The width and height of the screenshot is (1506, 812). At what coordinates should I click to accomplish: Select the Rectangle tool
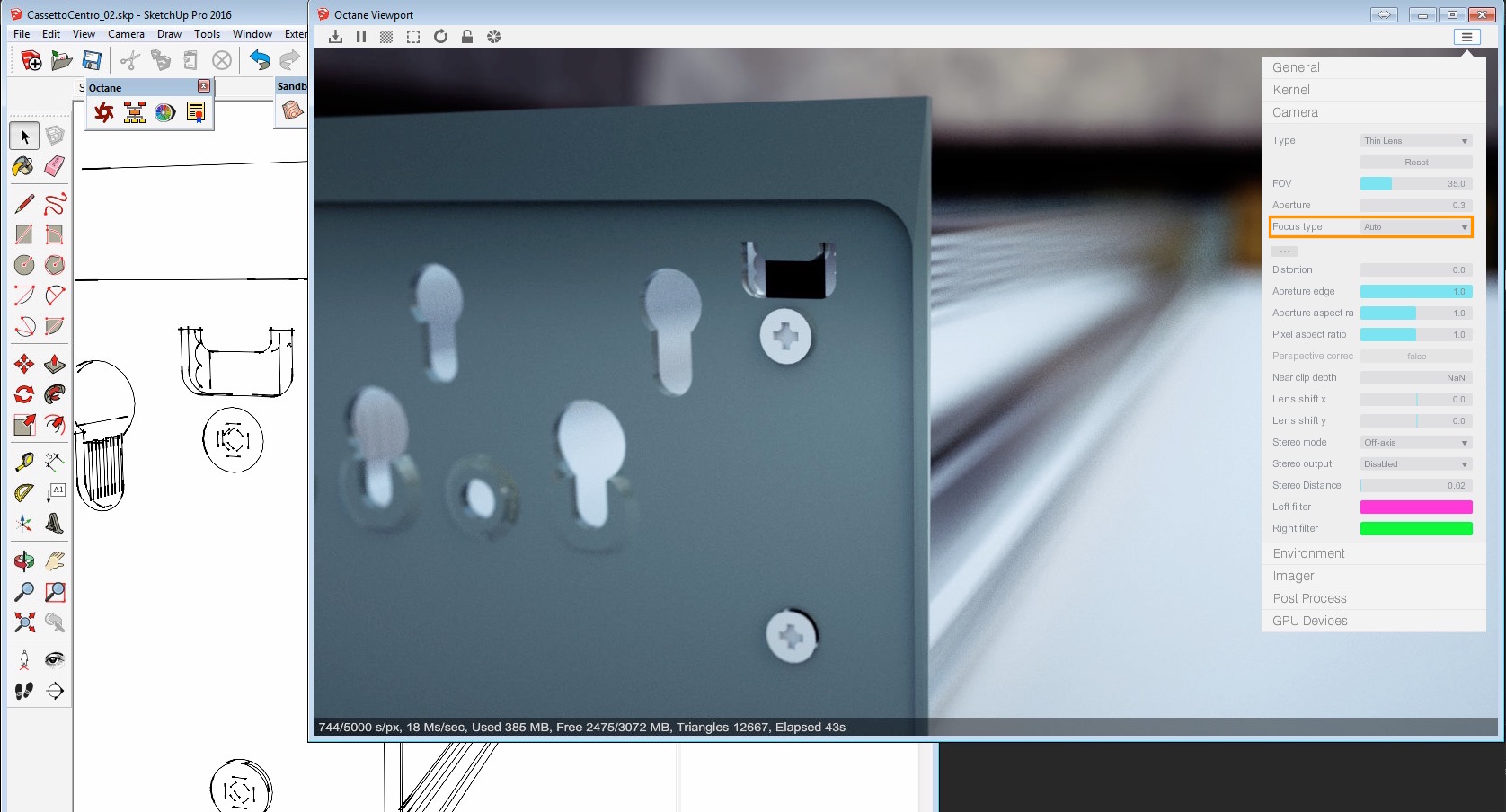click(24, 234)
